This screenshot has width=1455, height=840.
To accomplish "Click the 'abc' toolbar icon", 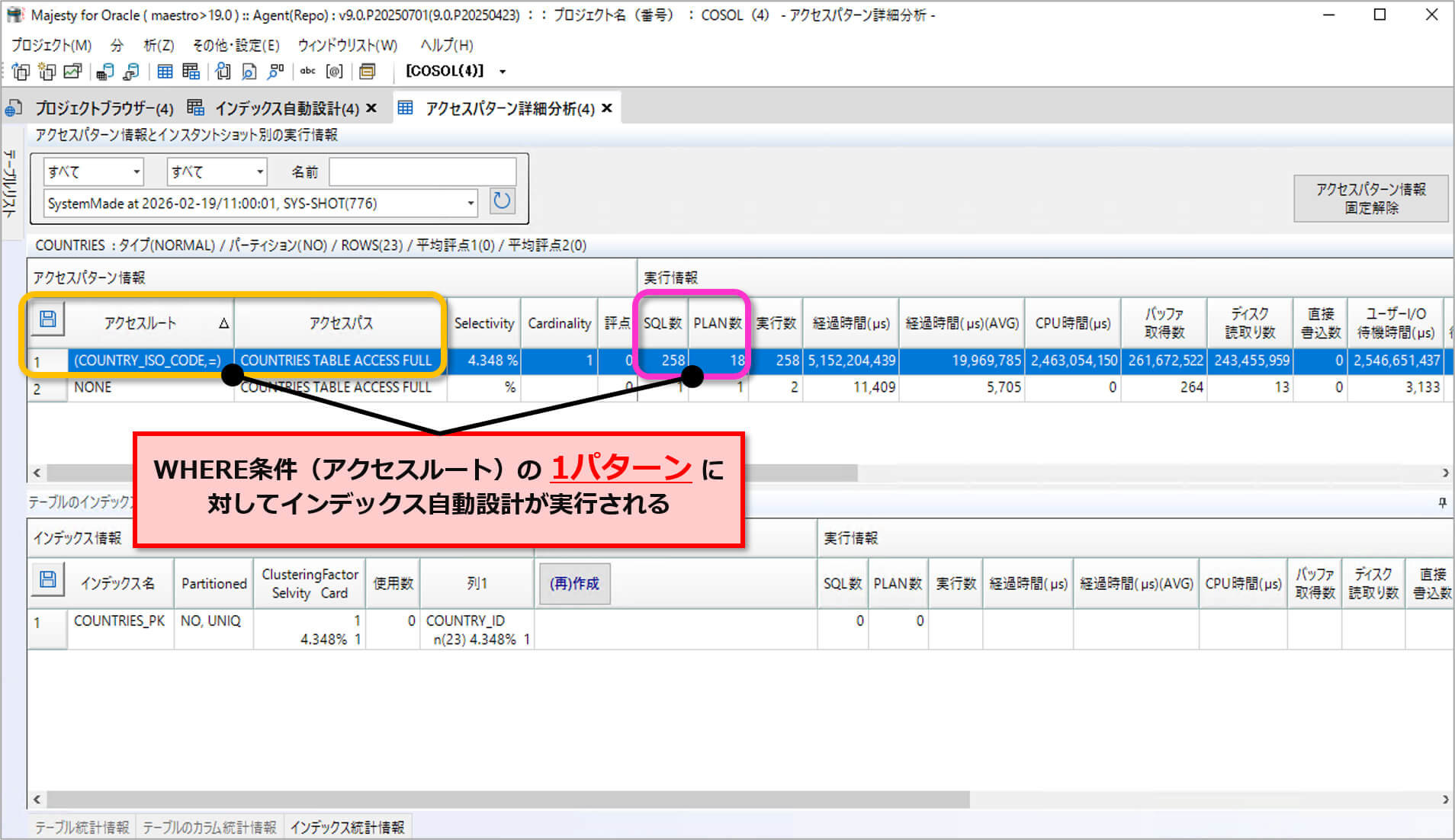I will 307,71.
